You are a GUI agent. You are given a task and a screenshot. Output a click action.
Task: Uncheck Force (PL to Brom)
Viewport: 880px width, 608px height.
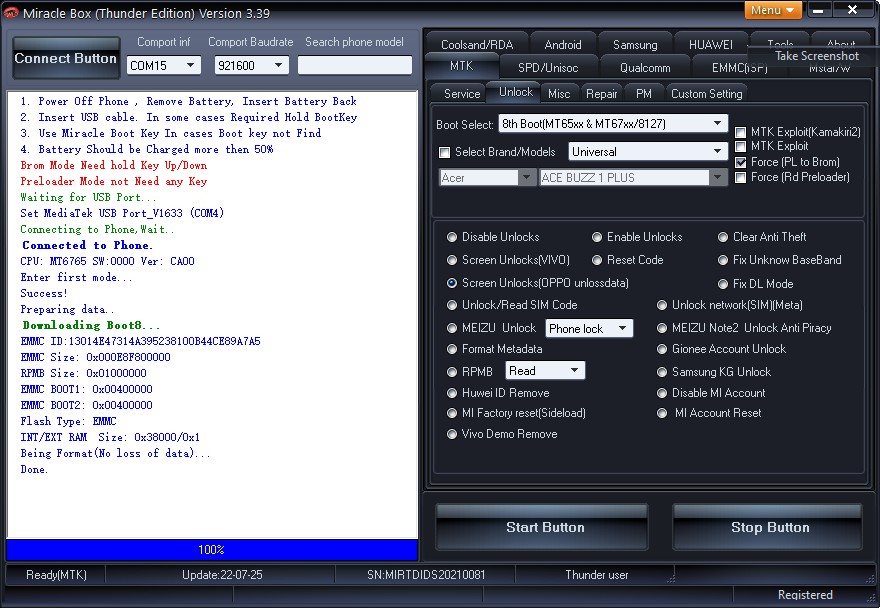[740, 162]
